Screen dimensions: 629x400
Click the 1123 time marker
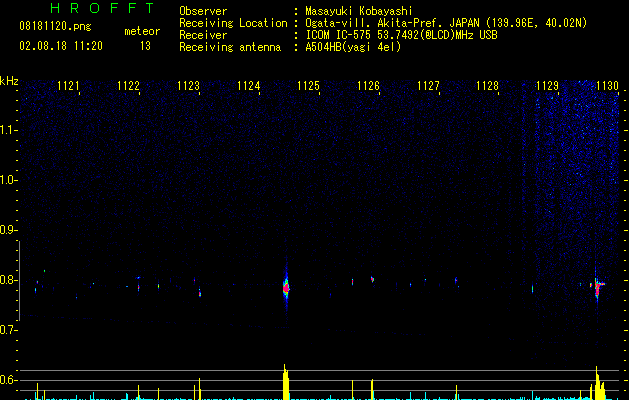188,86
